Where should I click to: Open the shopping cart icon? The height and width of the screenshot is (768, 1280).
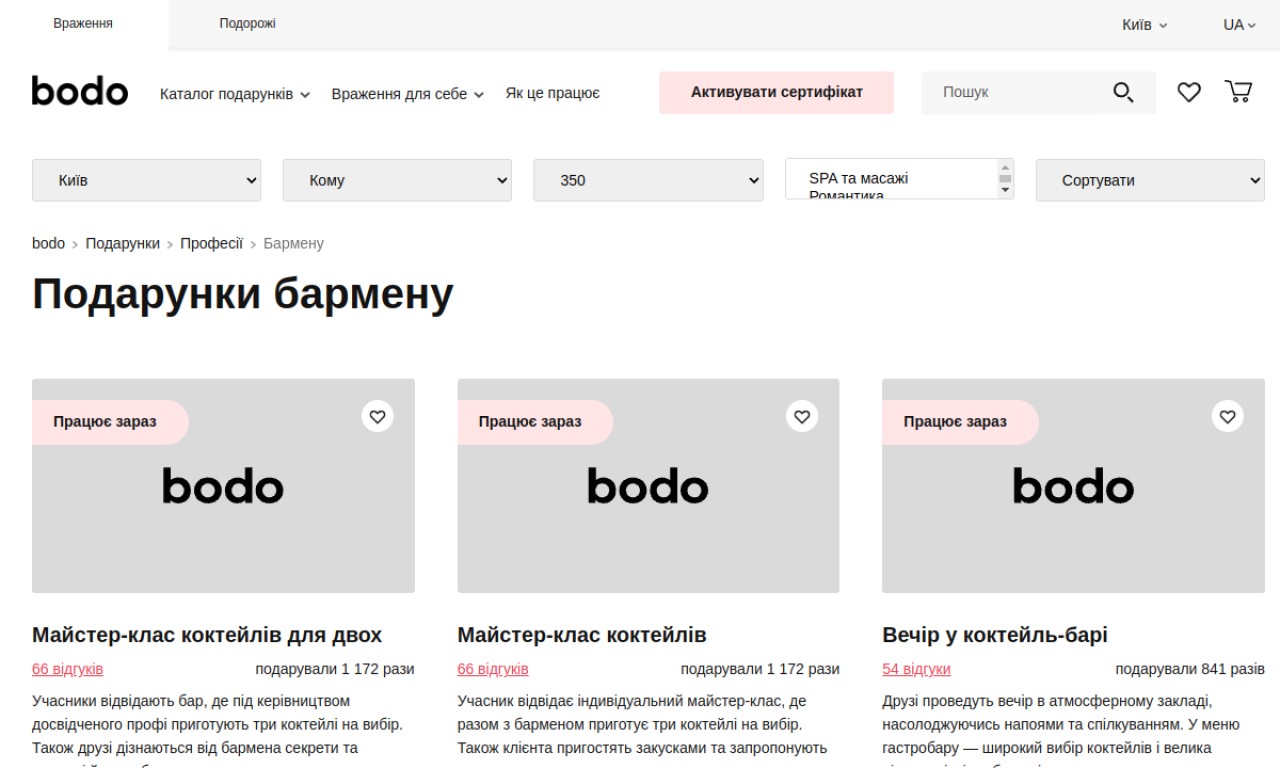coord(1238,92)
